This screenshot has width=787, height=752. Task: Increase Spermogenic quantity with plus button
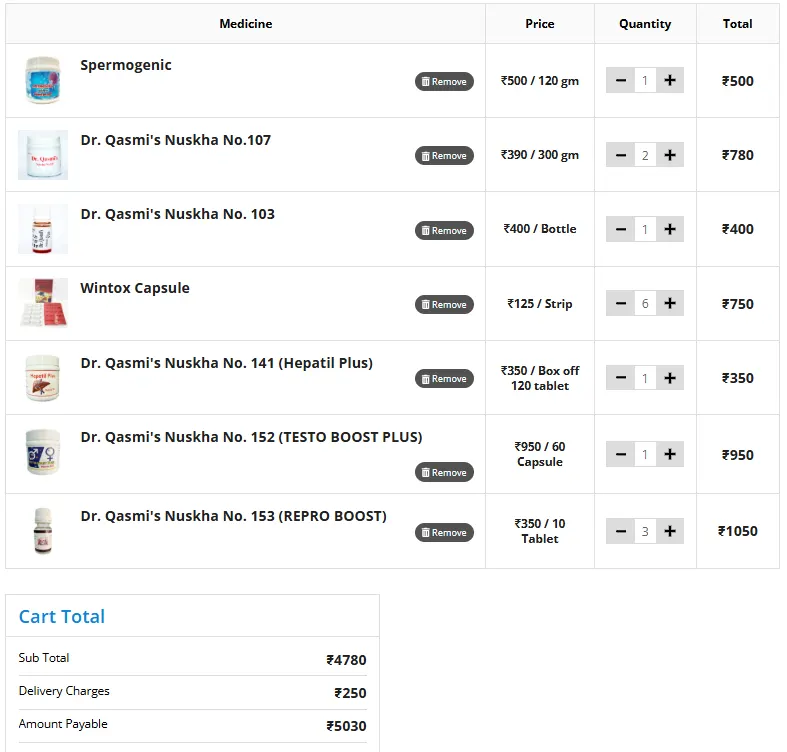pyautogui.click(x=670, y=81)
